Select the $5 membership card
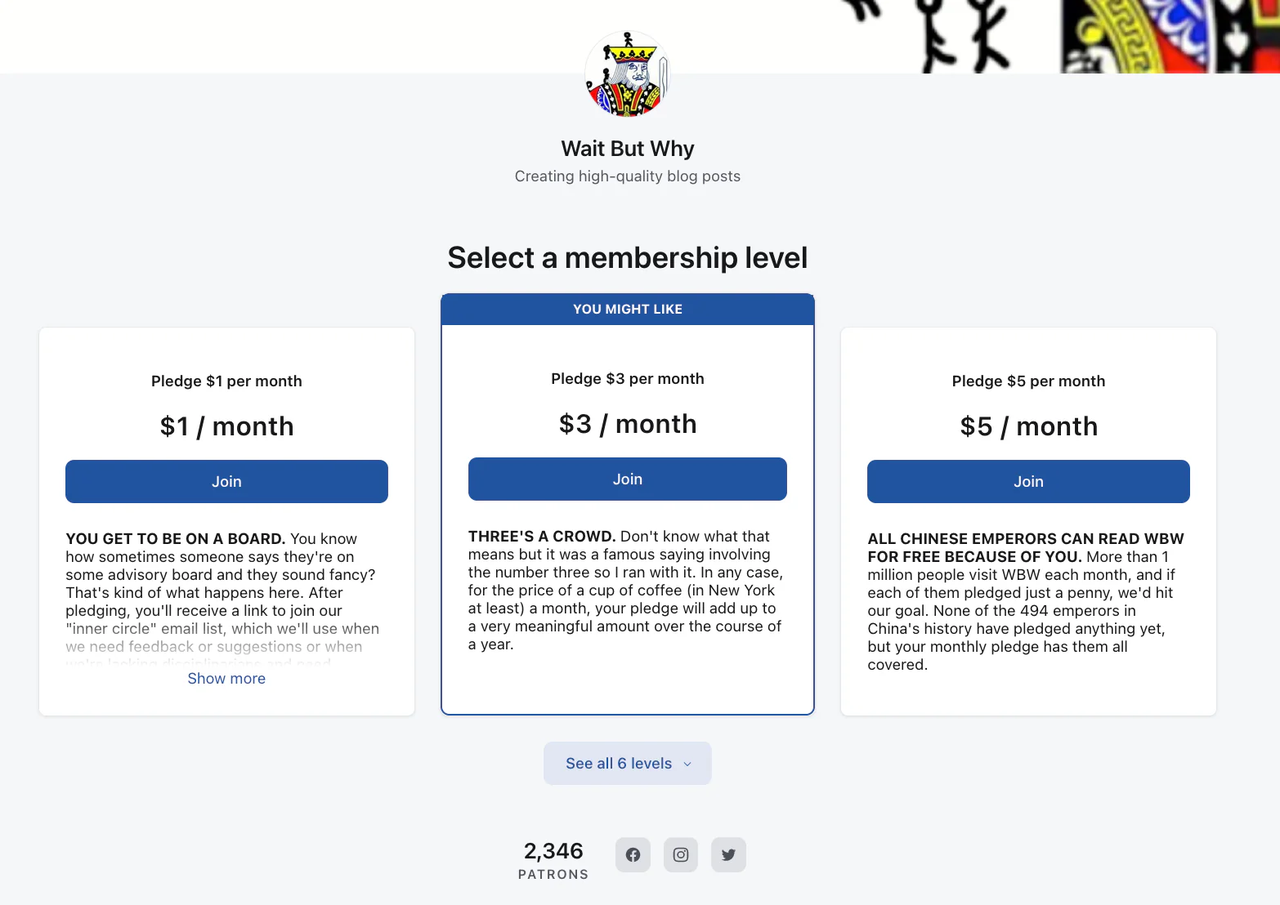1280x905 pixels. [x=1028, y=600]
